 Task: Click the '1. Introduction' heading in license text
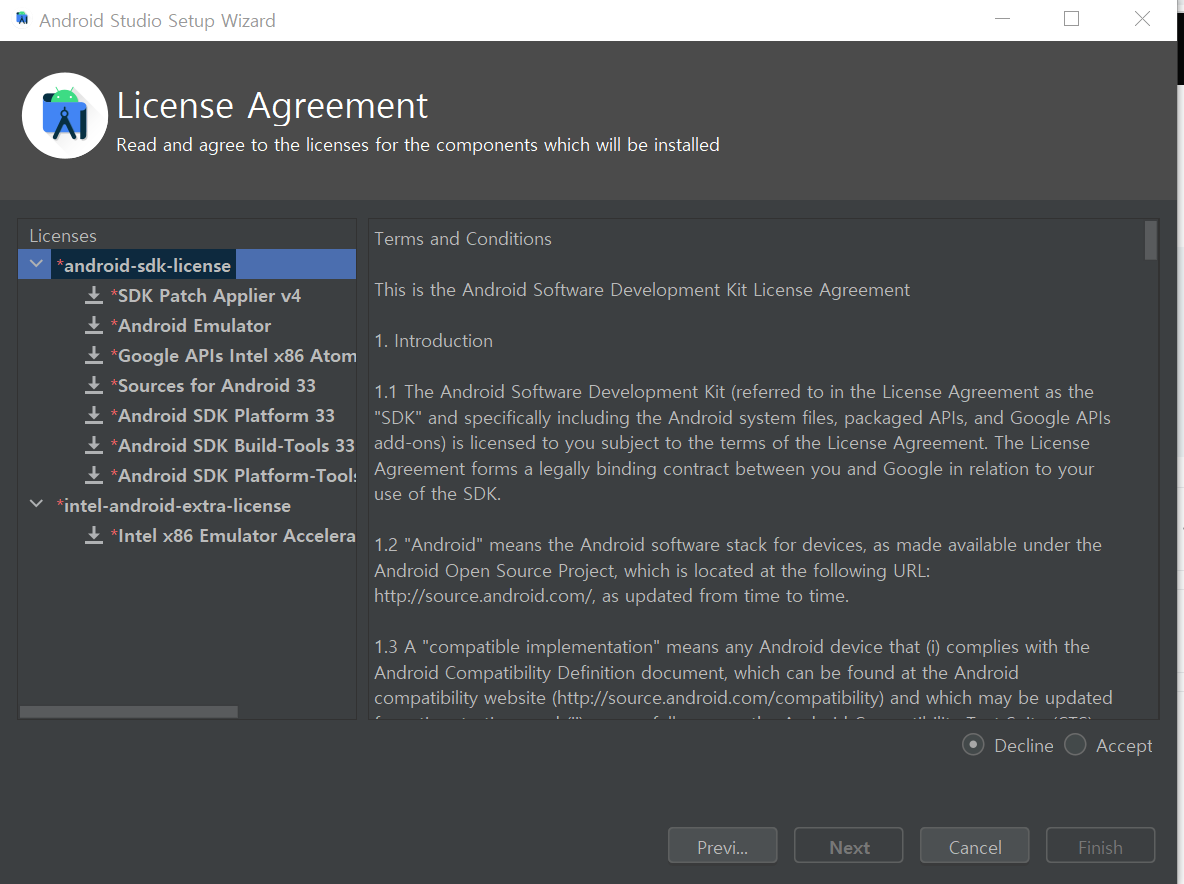(433, 341)
